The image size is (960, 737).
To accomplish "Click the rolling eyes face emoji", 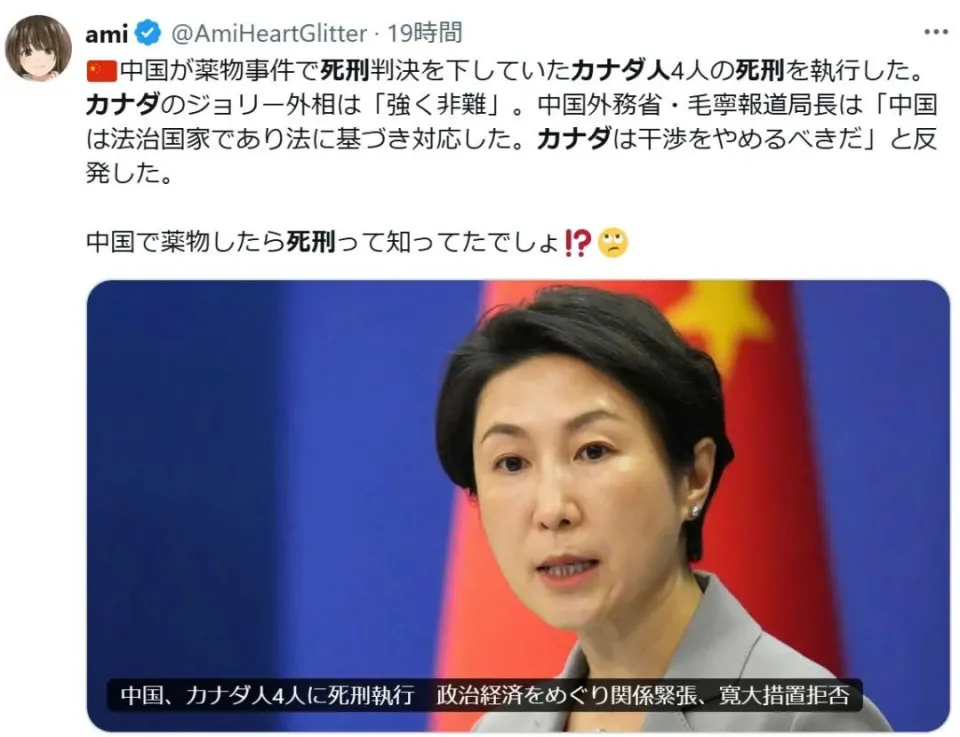I will coord(613,243).
